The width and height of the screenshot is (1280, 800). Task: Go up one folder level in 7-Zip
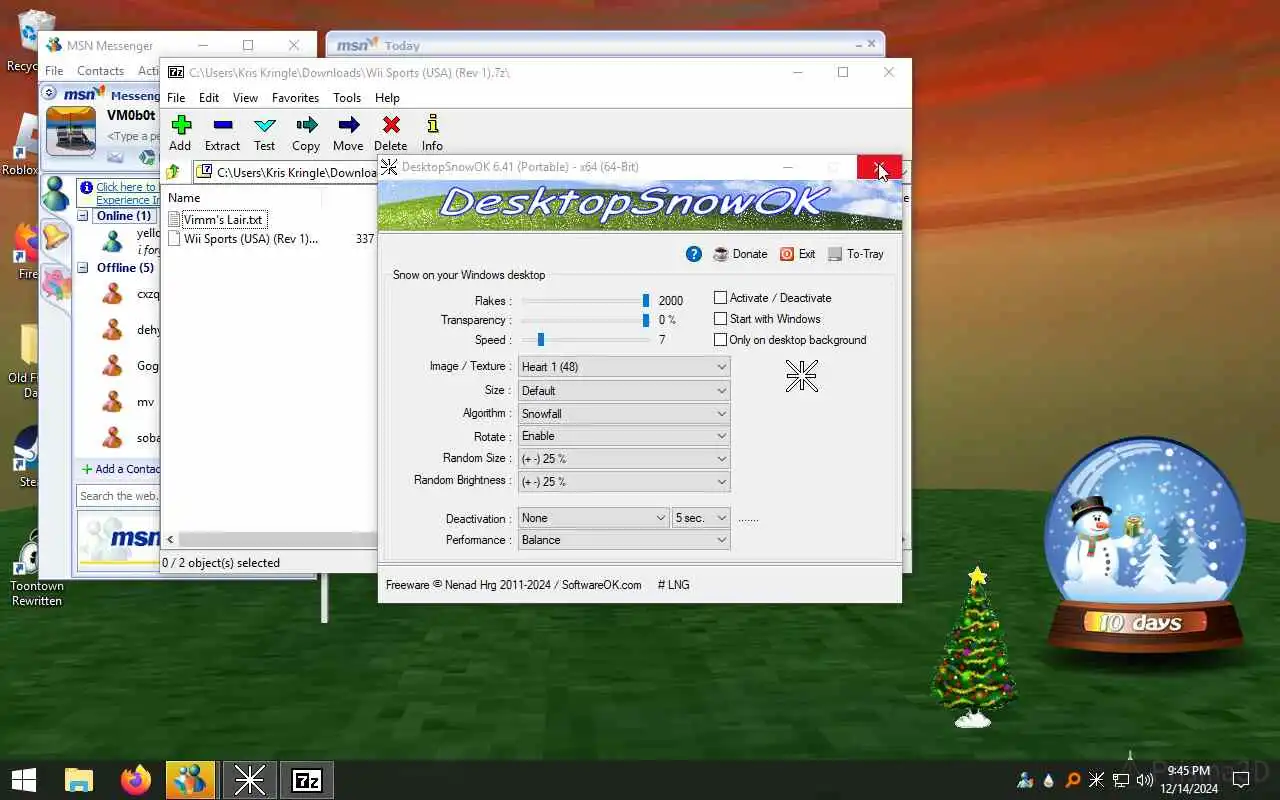(174, 172)
